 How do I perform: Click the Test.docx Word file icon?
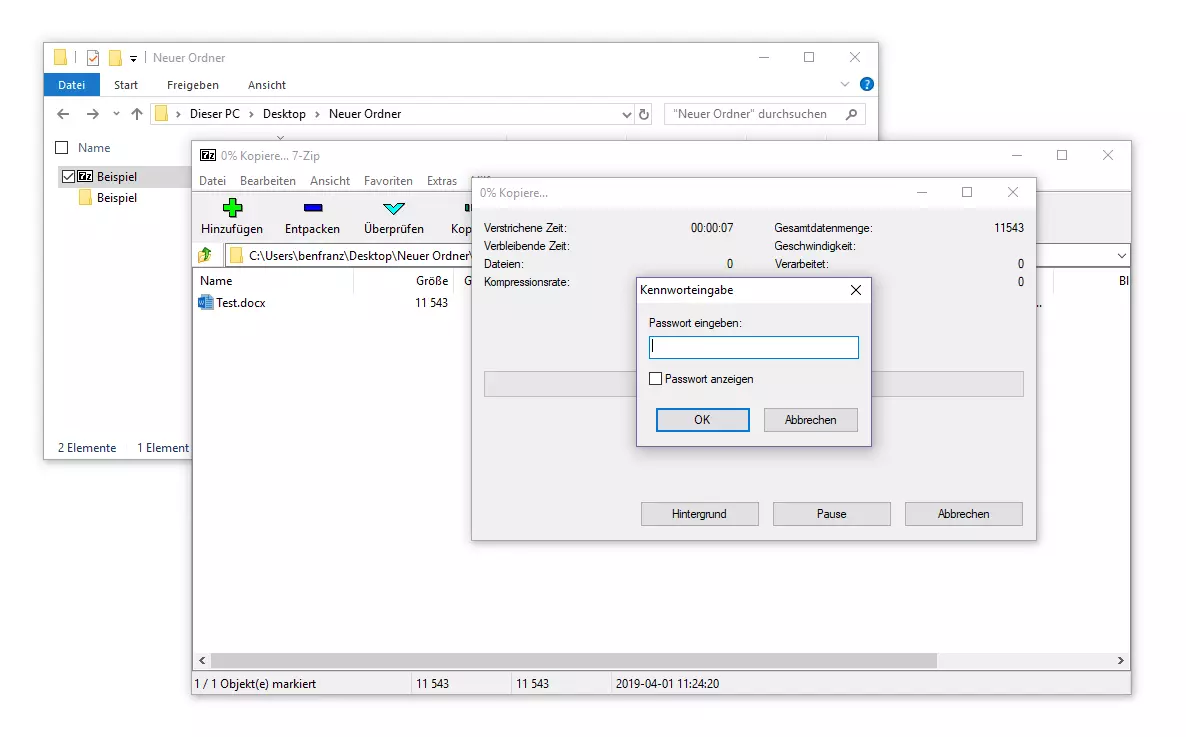pyautogui.click(x=206, y=303)
